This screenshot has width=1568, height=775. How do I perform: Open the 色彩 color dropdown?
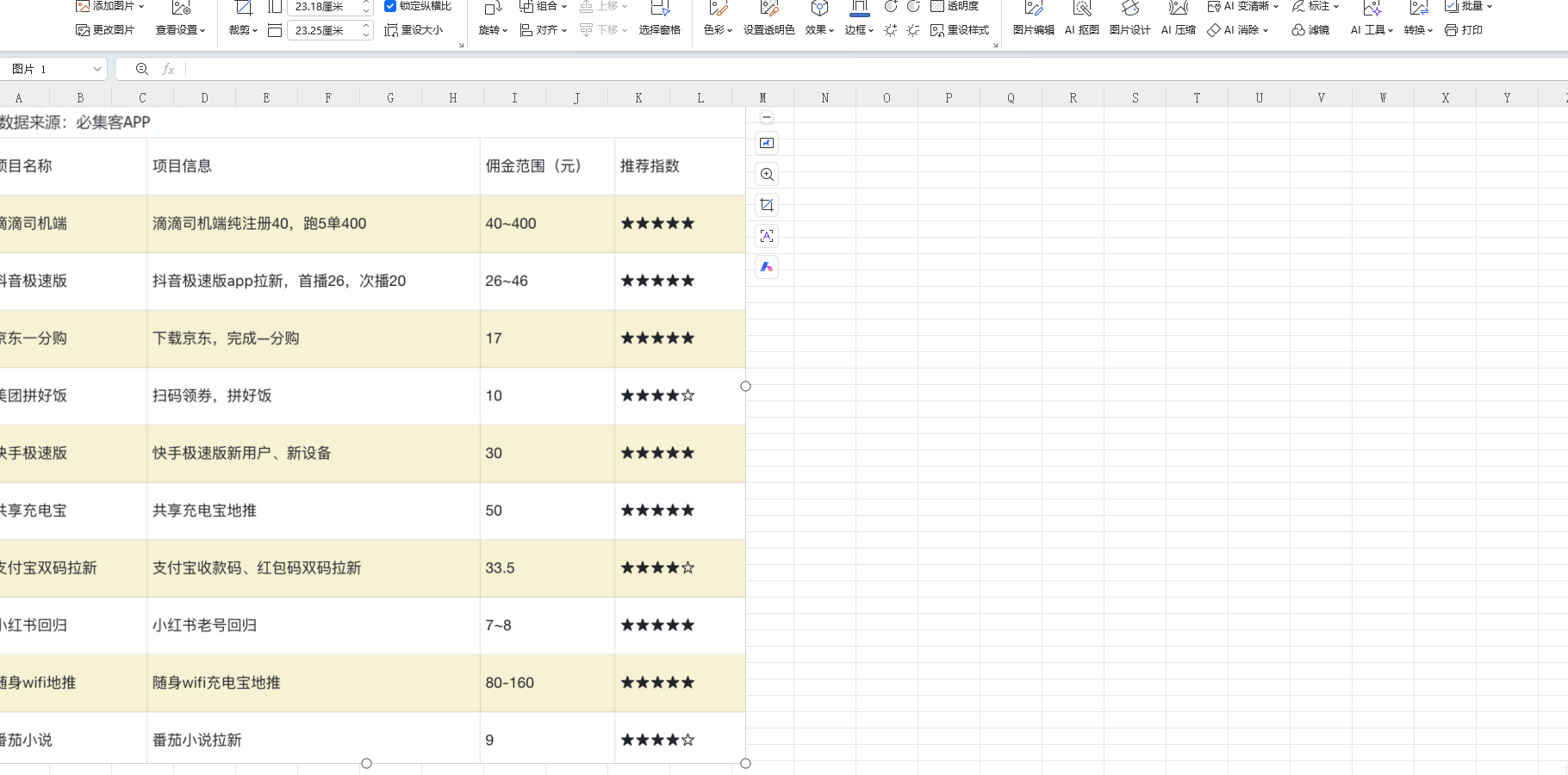tap(718, 29)
